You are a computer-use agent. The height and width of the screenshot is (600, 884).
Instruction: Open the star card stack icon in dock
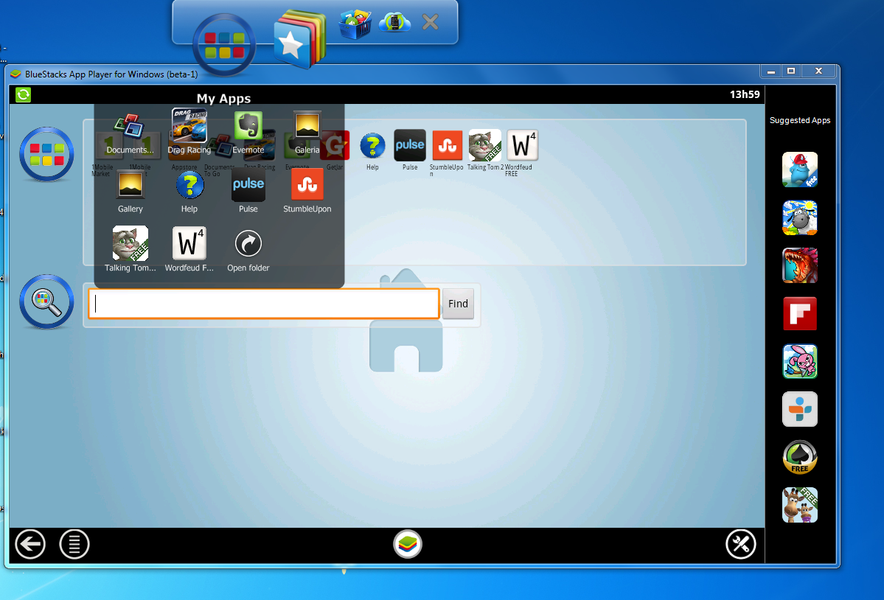pos(298,40)
